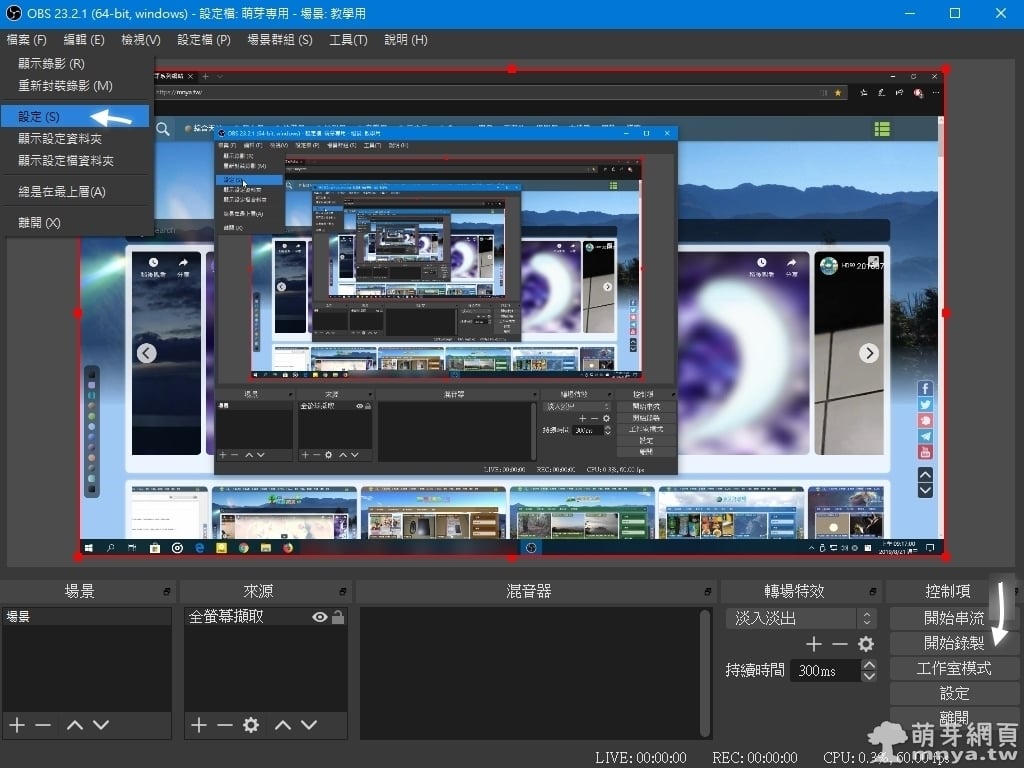Click the top-center red resize handle
Viewport: 1024px width, 768px height.
coord(512,69)
